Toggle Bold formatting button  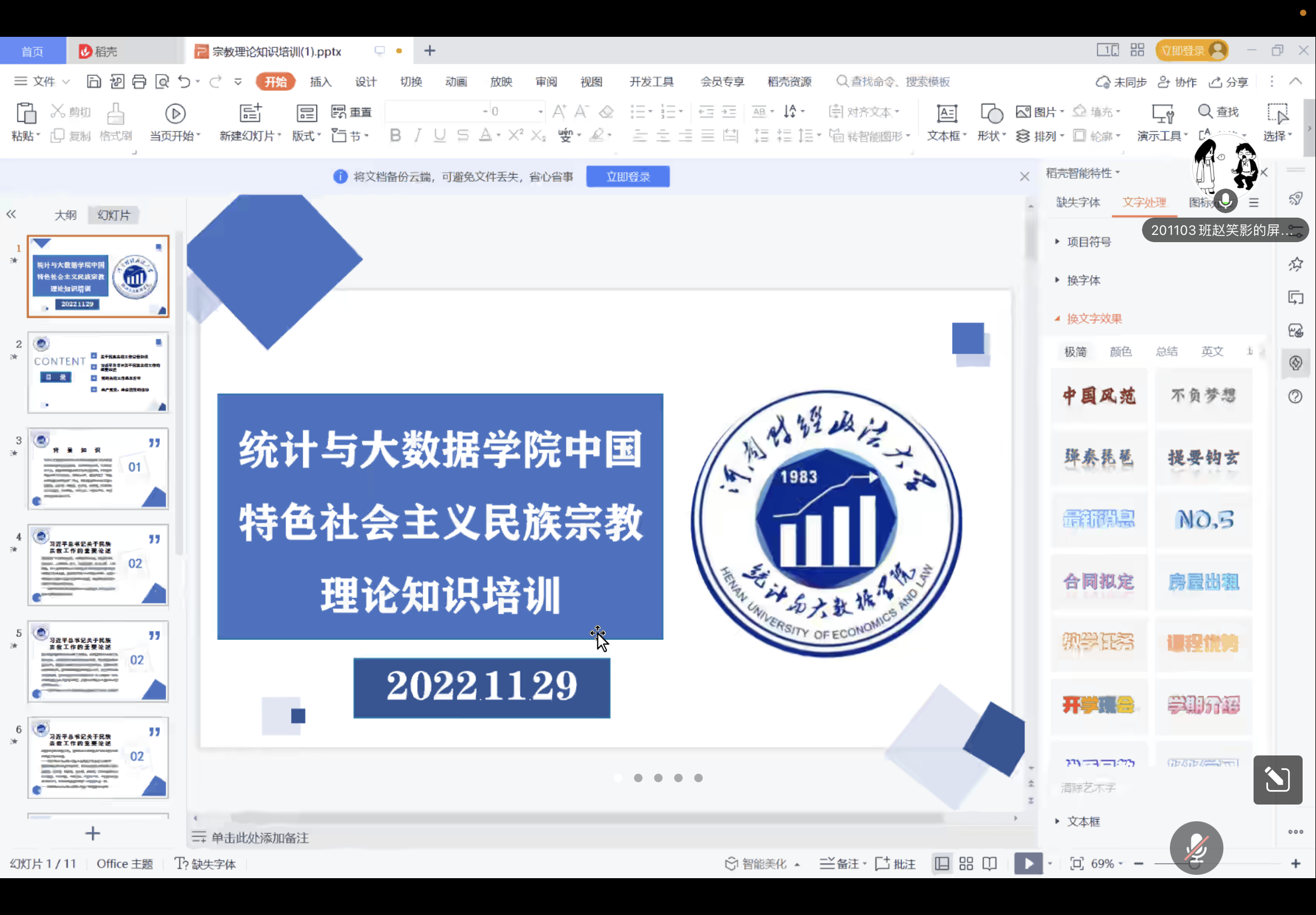[395, 136]
